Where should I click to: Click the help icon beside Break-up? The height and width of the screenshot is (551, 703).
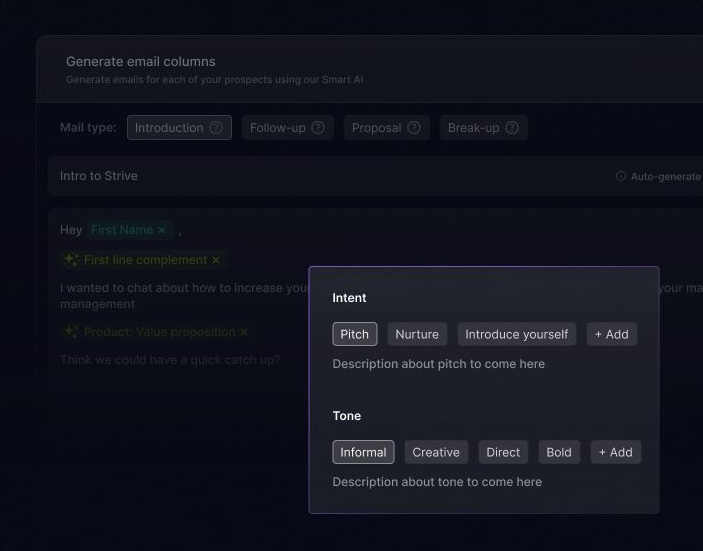coord(512,128)
